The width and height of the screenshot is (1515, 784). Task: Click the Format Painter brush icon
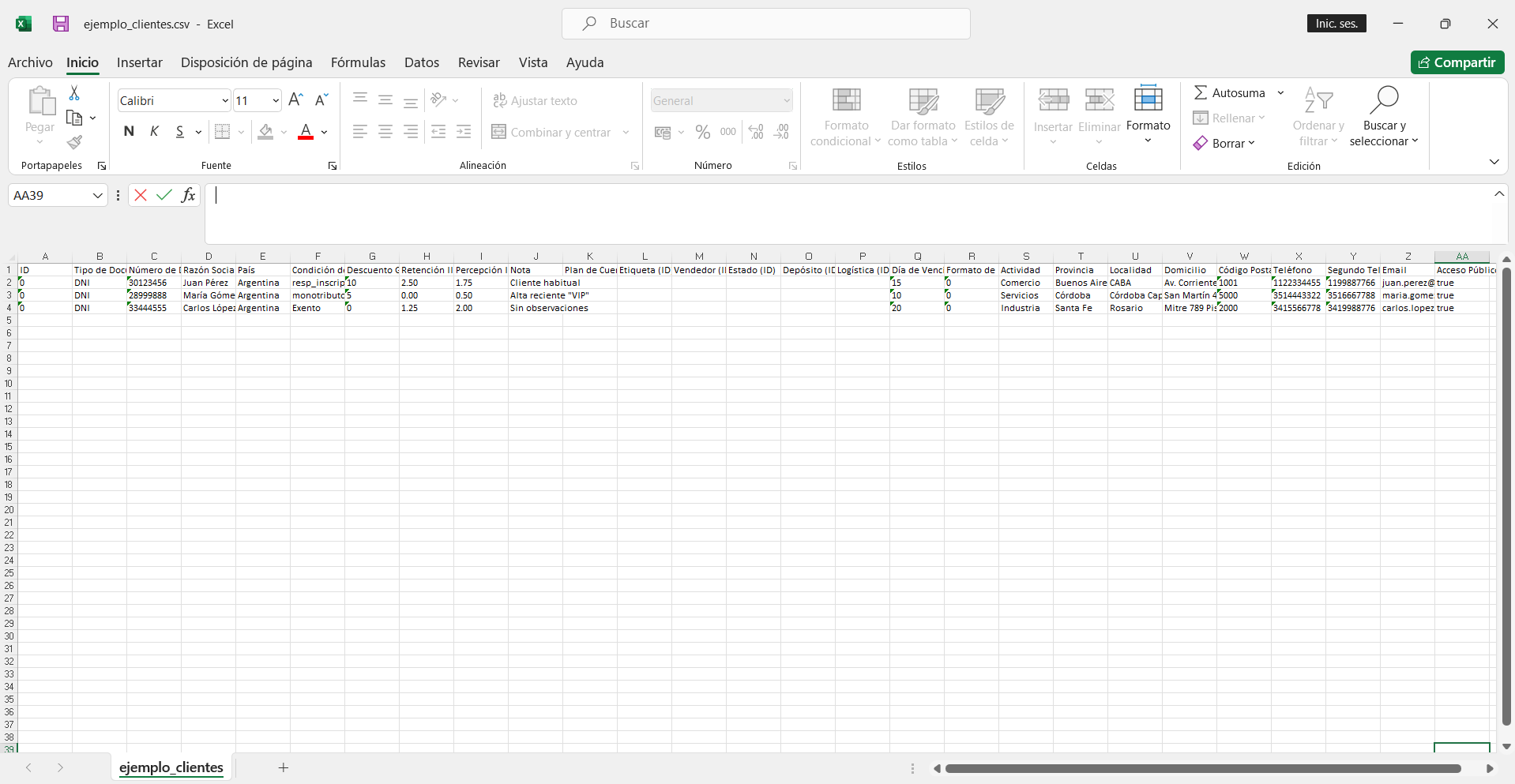pyautogui.click(x=74, y=142)
